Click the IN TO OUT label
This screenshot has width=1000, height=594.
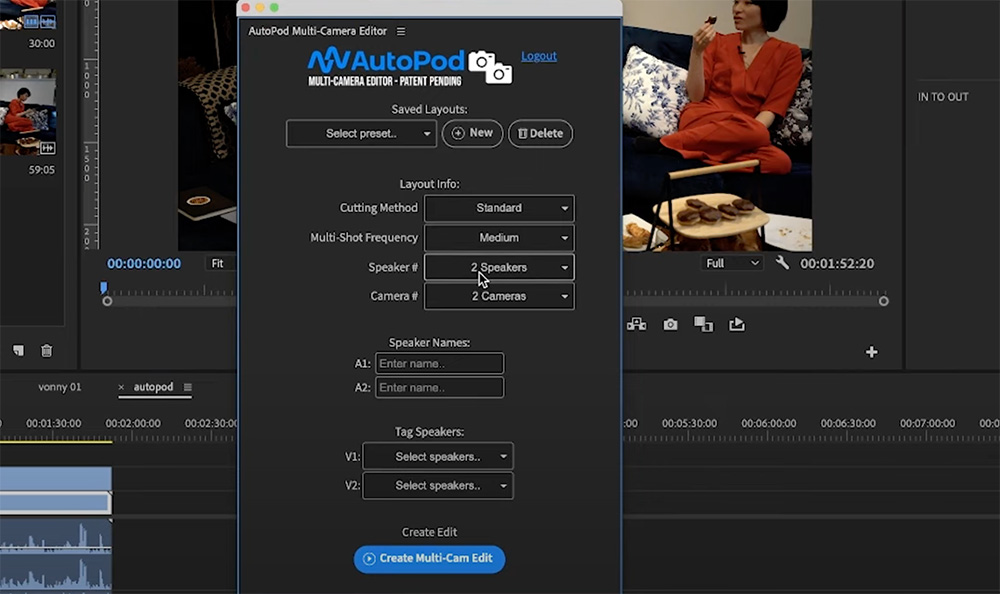(943, 97)
